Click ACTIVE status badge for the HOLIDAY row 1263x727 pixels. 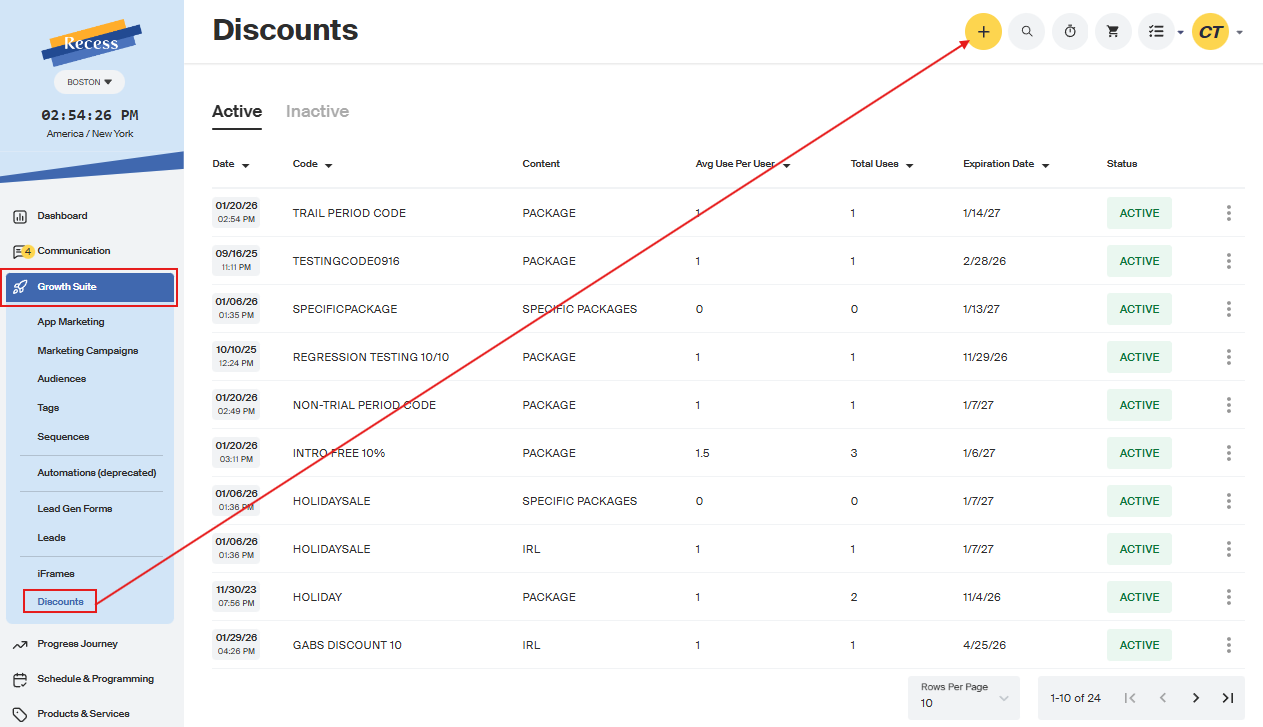click(x=1139, y=597)
